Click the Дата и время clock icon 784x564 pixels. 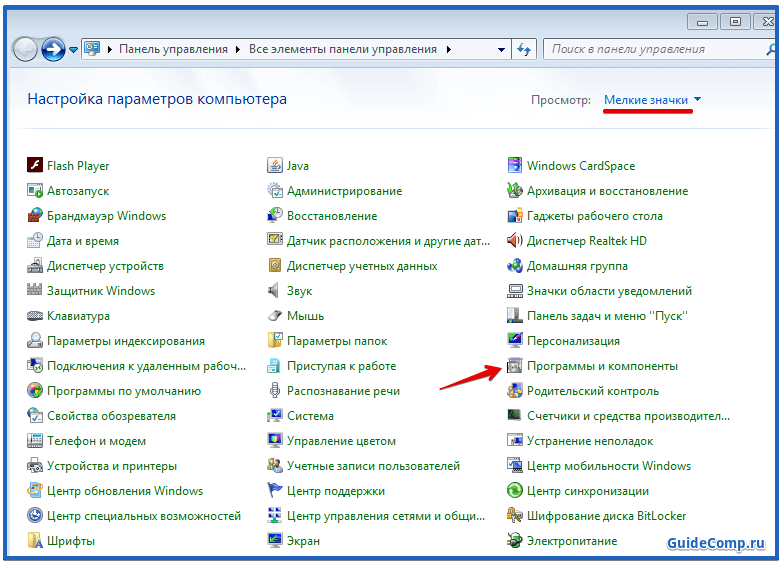click(x=34, y=240)
